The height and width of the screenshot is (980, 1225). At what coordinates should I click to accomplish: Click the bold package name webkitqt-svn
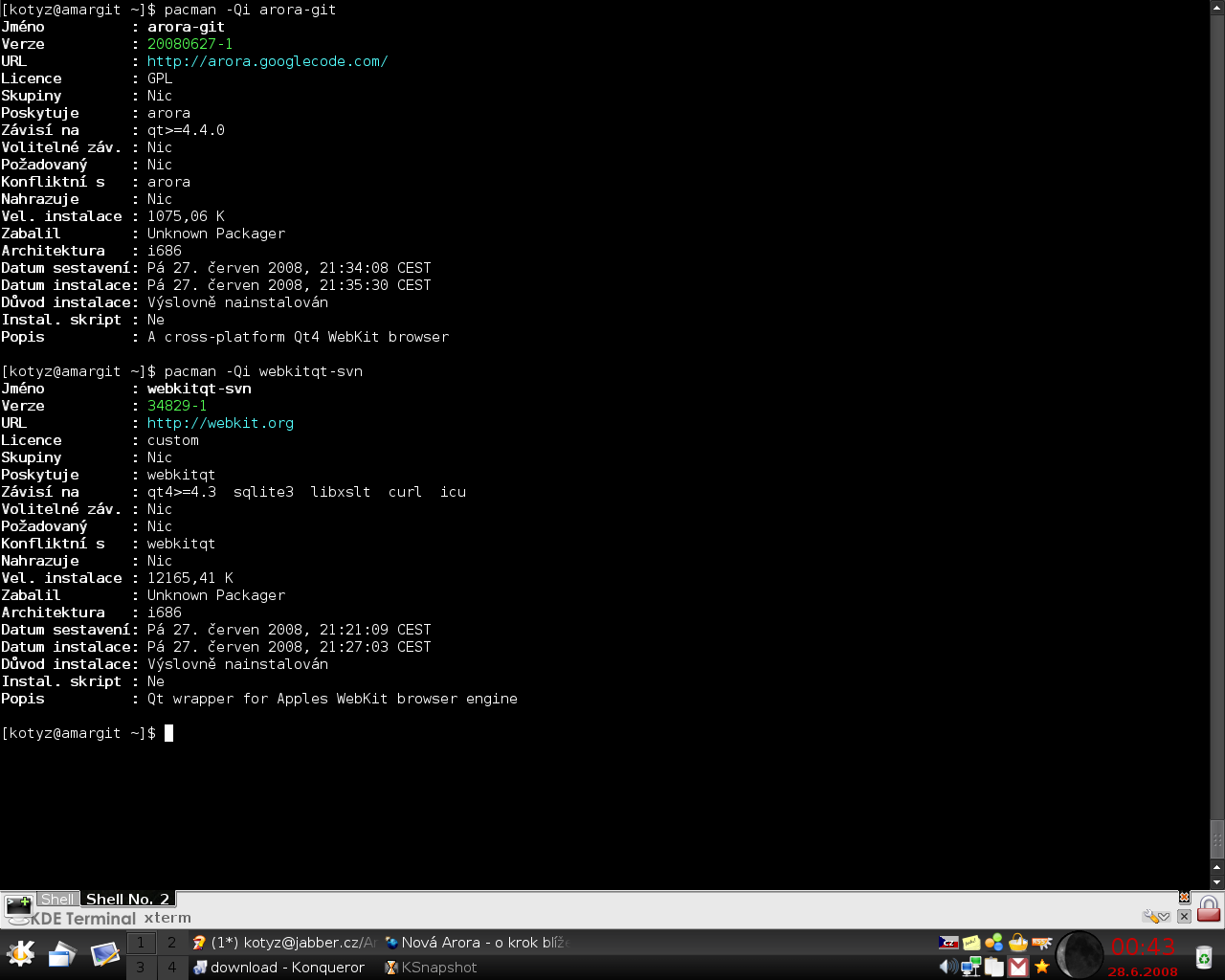(199, 389)
